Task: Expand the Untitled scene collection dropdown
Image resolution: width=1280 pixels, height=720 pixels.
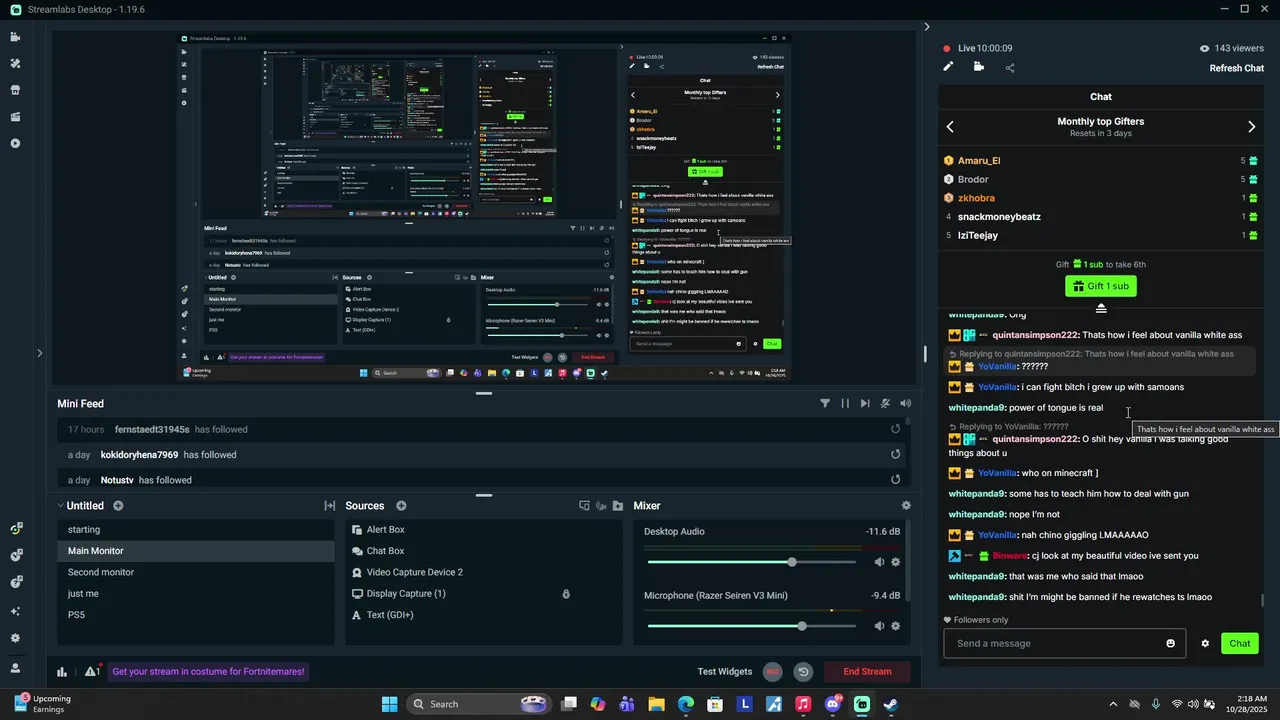Action: pyautogui.click(x=60, y=506)
